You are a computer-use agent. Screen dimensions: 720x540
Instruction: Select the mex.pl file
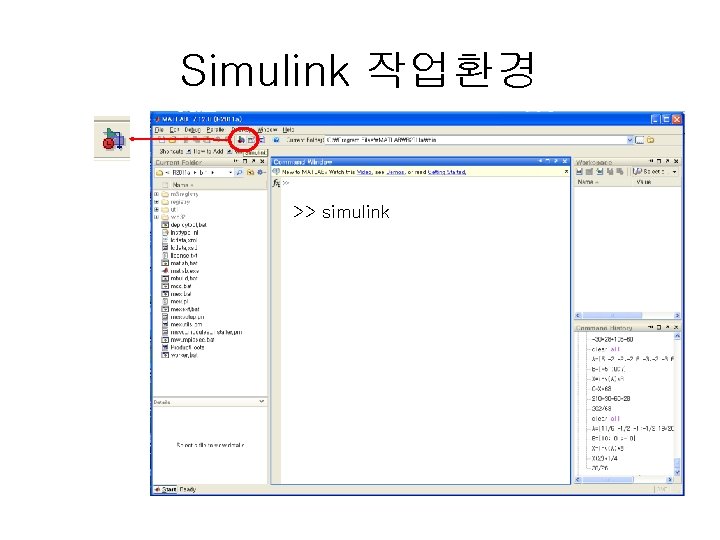click(175, 302)
